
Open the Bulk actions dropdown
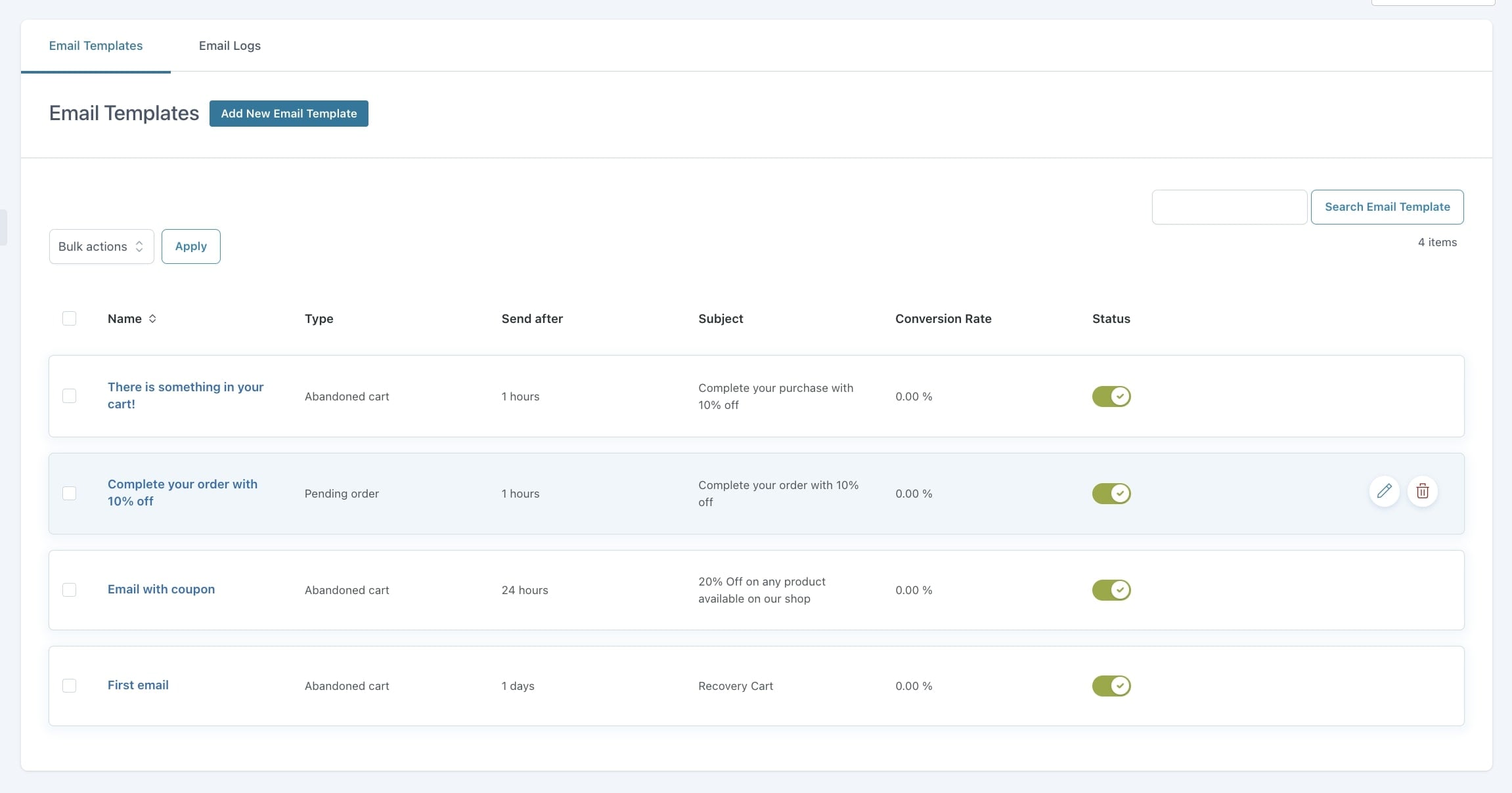coord(101,246)
